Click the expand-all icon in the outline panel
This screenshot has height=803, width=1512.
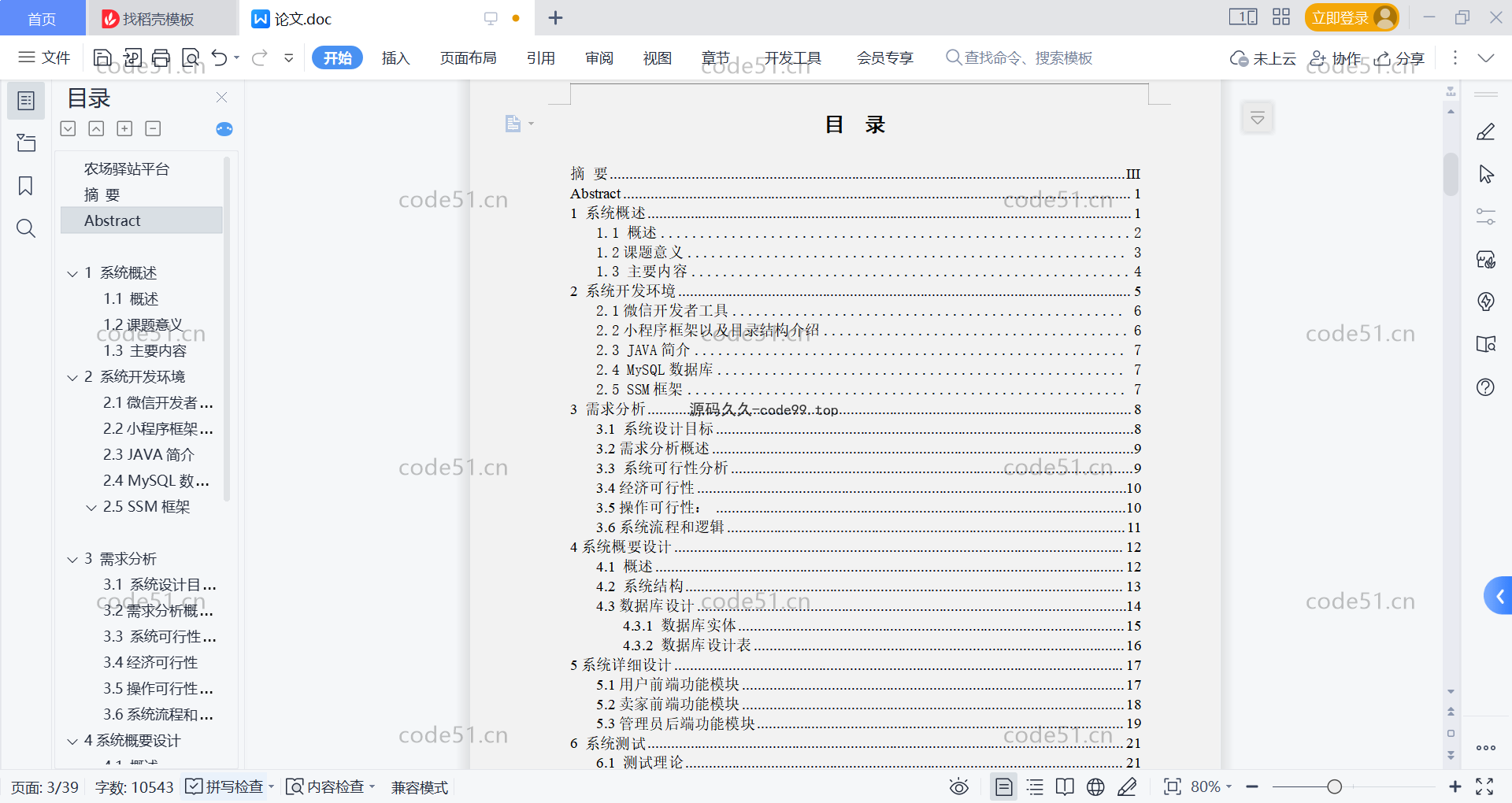(69, 128)
